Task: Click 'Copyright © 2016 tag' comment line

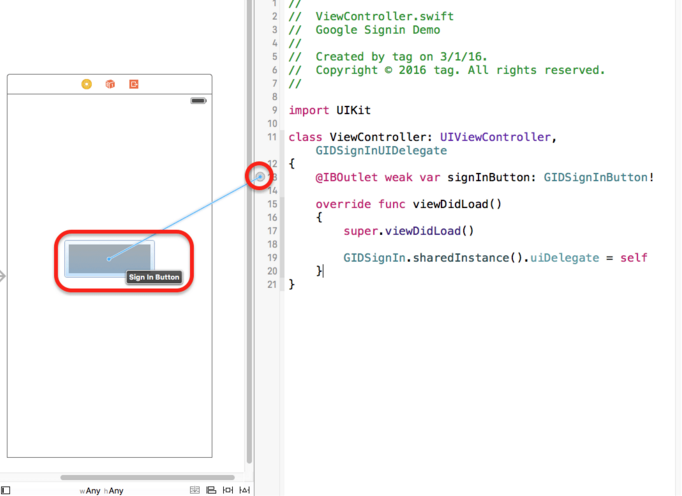Action: pyautogui.click(x=447, y=70)
